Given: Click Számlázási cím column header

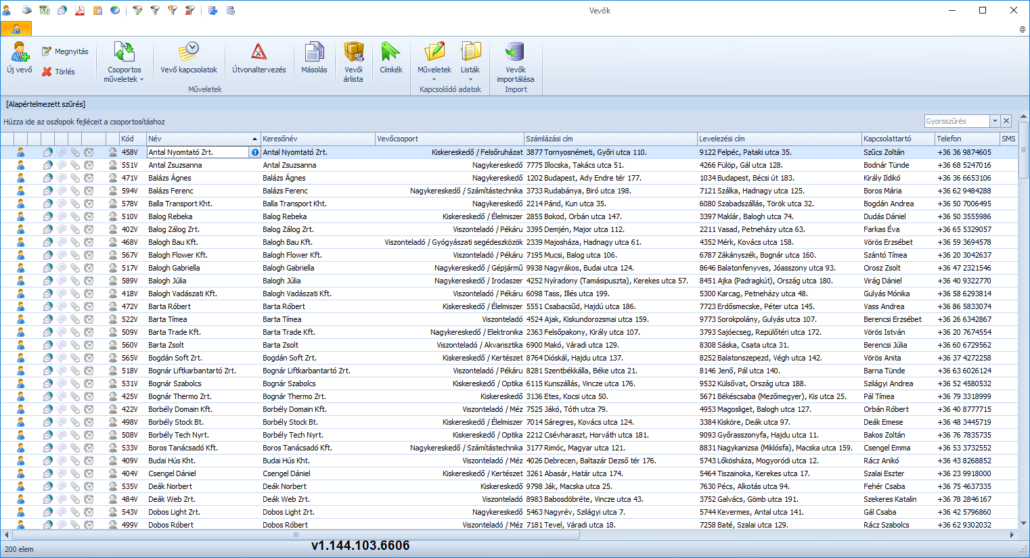Looking at the screenshot, I should point(611,139).
